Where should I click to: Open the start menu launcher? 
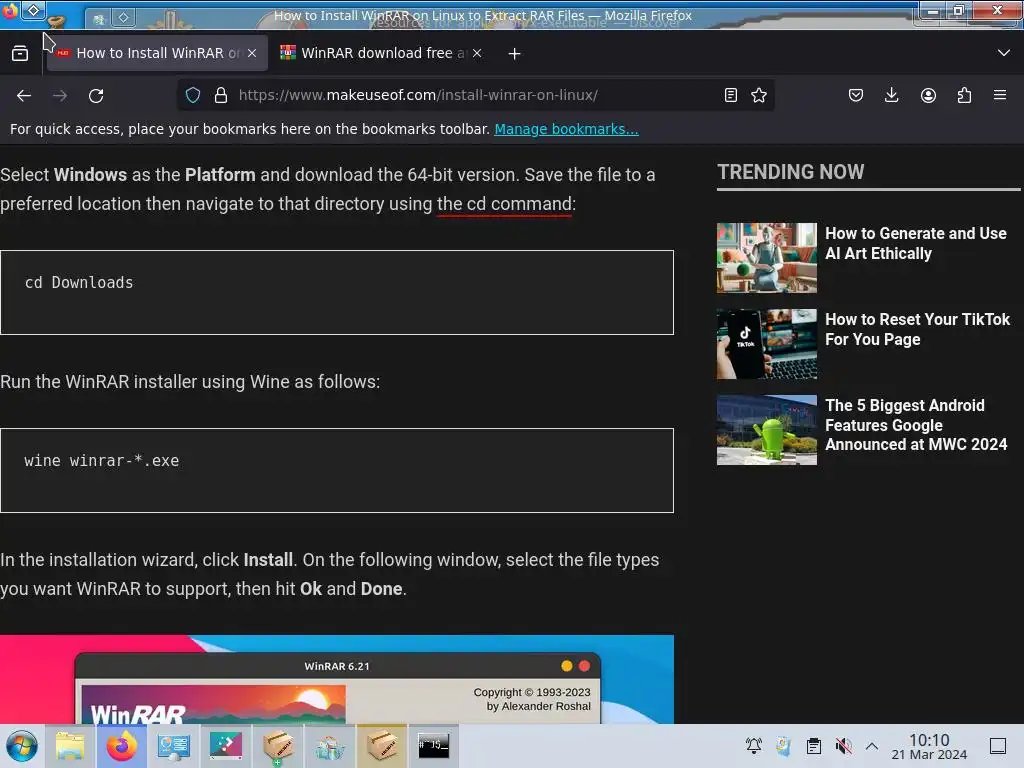tap(22, 746)
